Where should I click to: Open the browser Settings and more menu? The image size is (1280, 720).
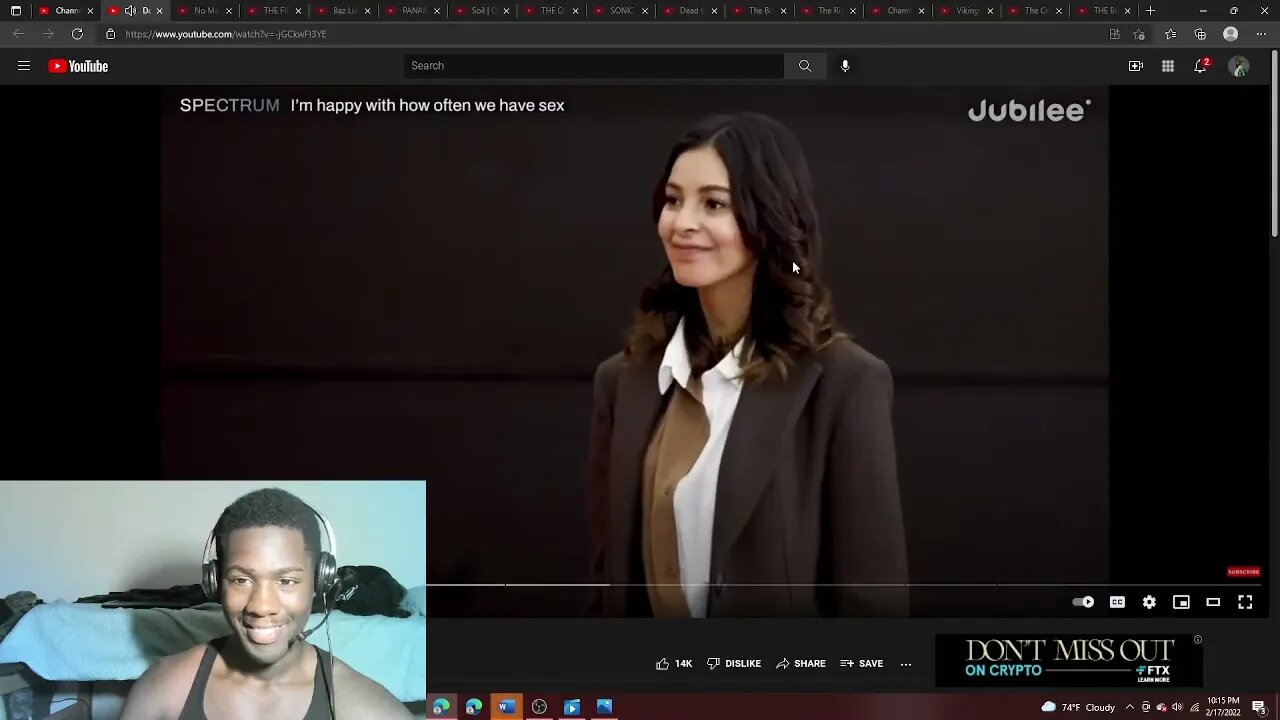coord(1260,34)
